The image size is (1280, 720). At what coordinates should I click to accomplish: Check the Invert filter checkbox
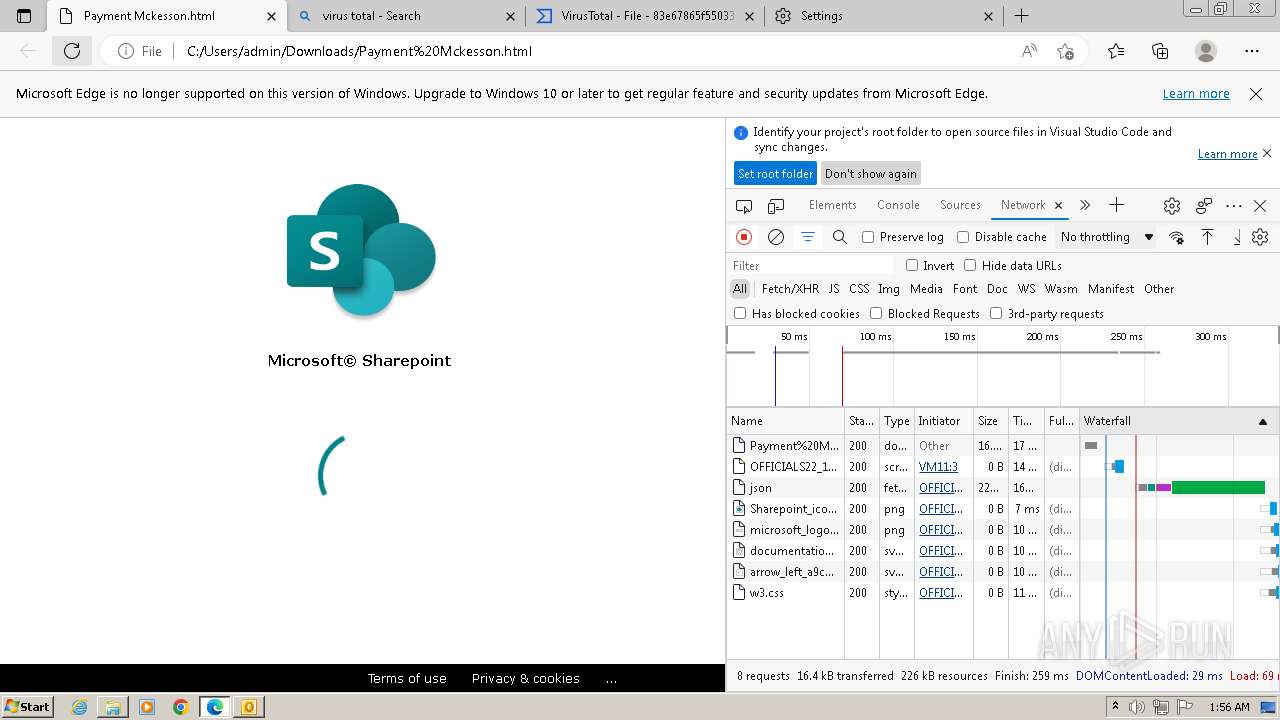coord(912,265)
